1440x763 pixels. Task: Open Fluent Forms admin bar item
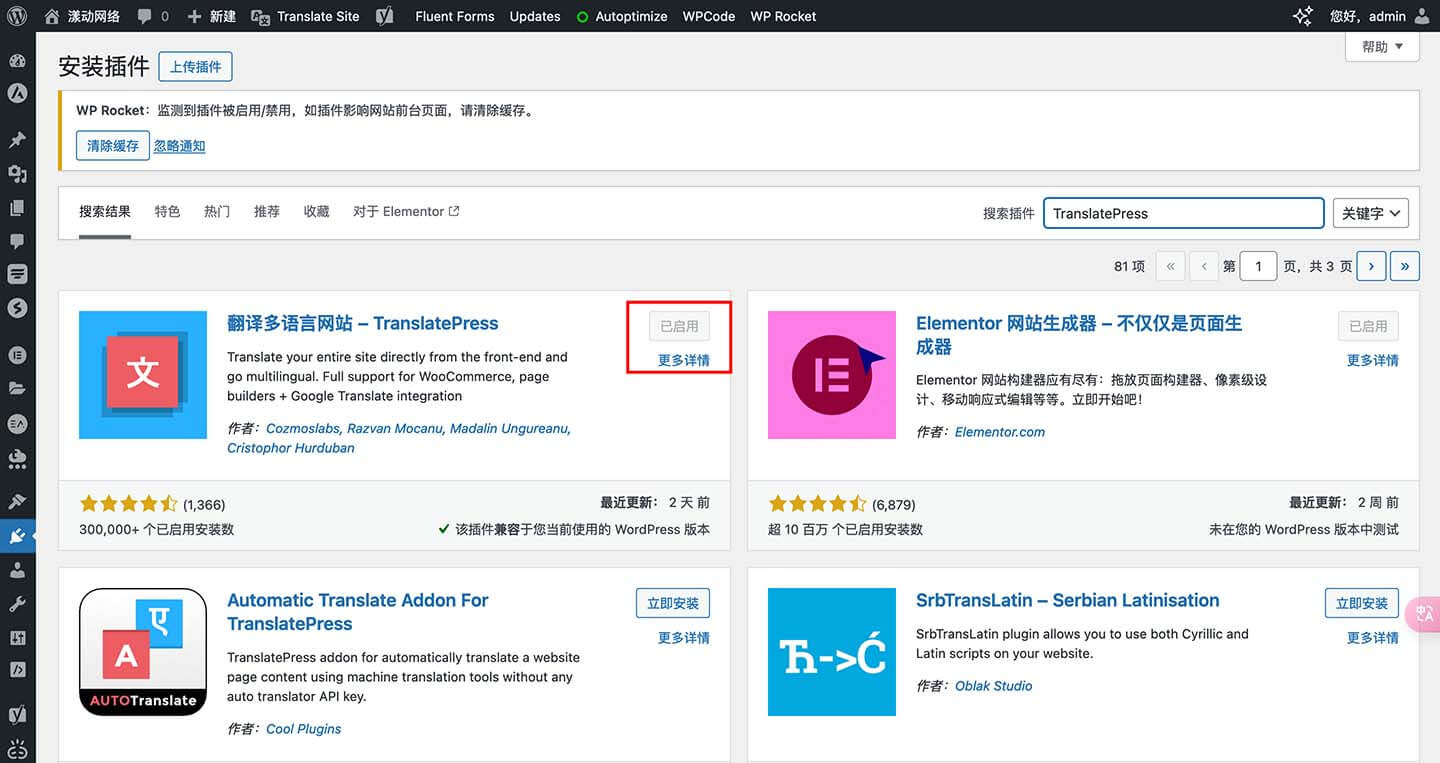455,16
